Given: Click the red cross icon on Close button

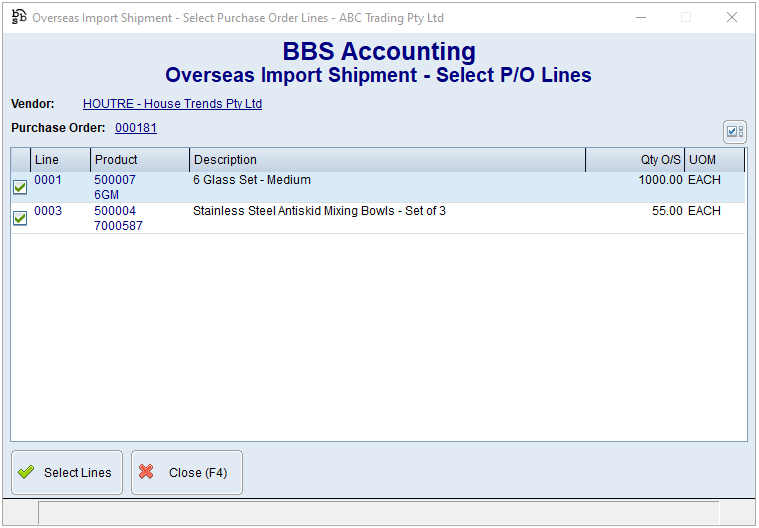Looking at the screenshot, I should (147, 473).
